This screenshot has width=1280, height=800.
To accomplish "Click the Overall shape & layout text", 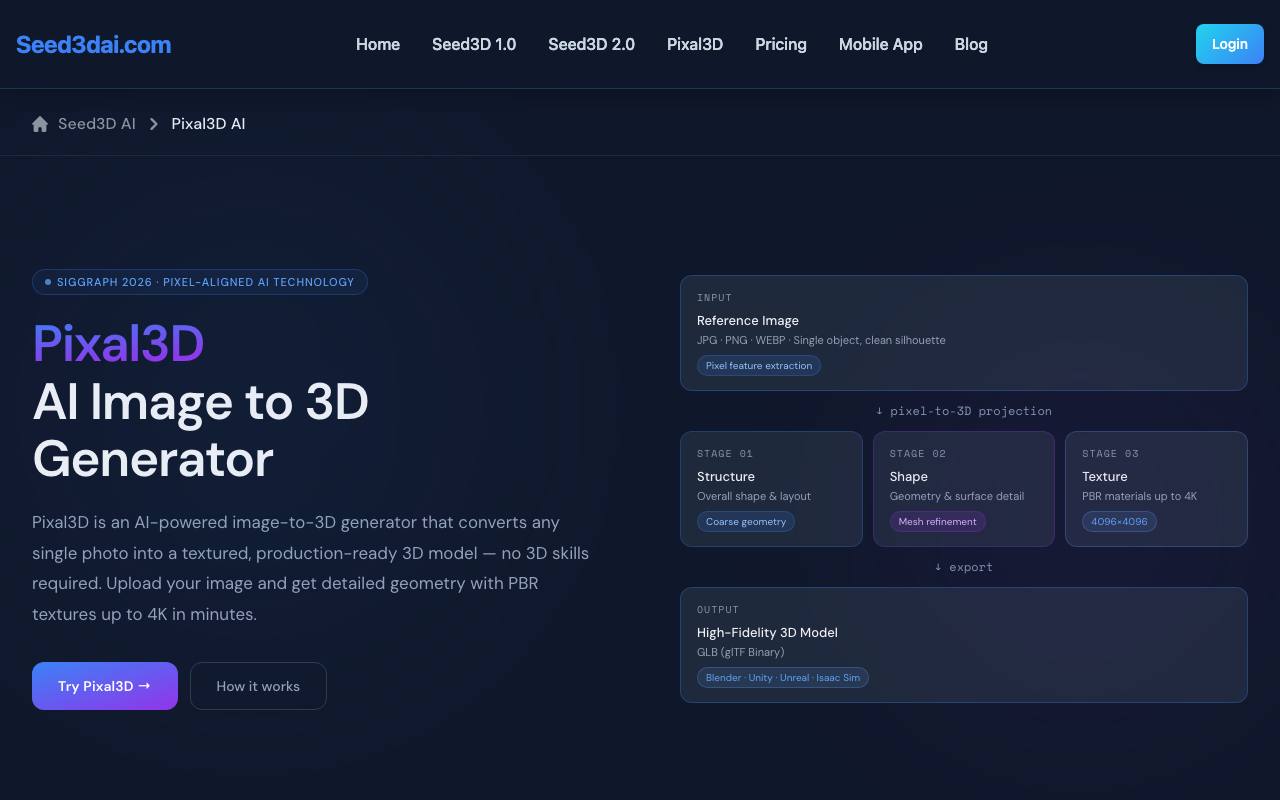I will point(754,496).
